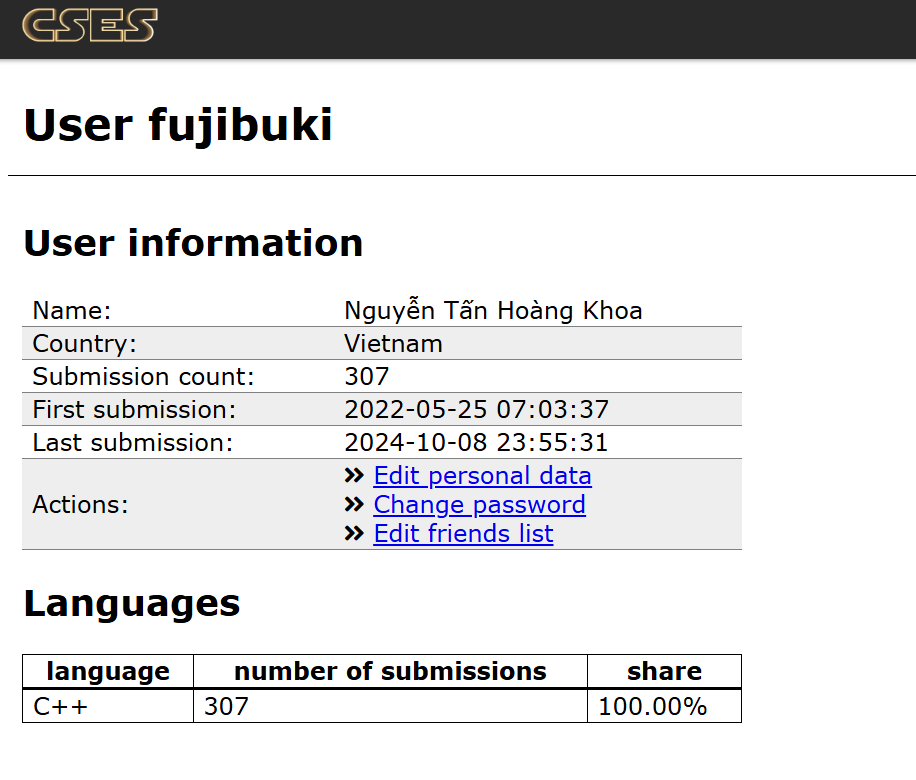Viewport: 916px width, 780px height.
Task: Click the C++ cell in languages table
Action: coord(60,707)
